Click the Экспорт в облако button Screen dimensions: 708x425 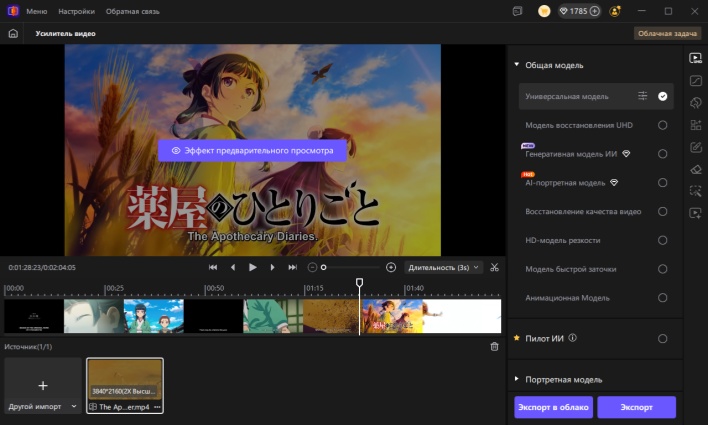(x=553, y=407)
